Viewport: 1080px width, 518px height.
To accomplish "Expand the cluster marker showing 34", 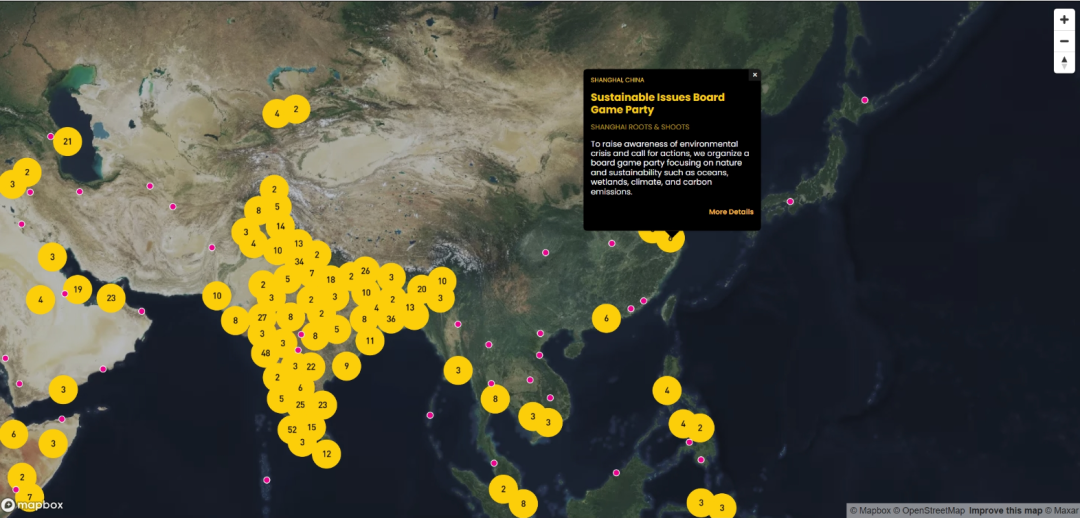I will coord(299,262).
